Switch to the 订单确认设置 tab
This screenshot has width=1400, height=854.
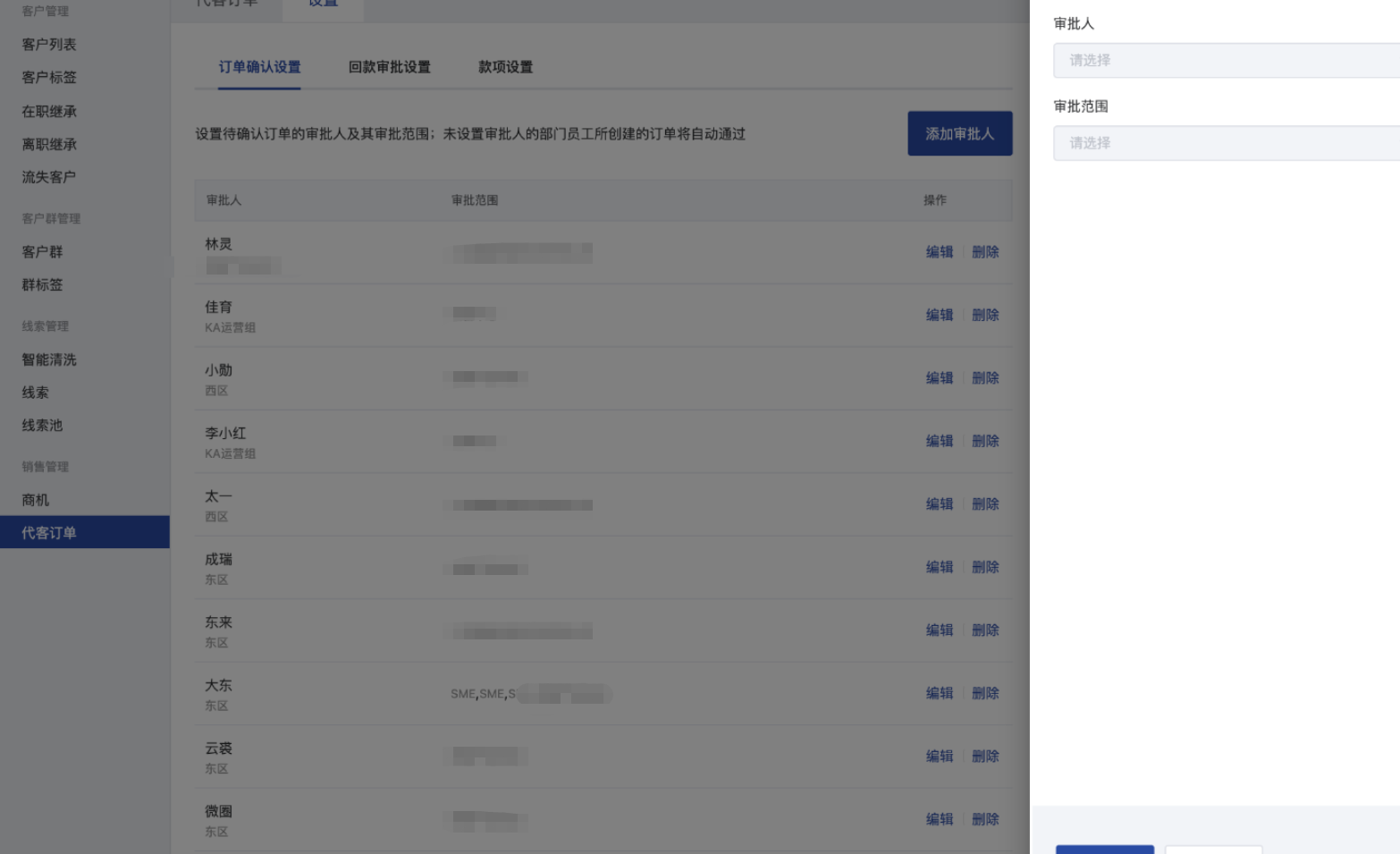coord(259,67)
